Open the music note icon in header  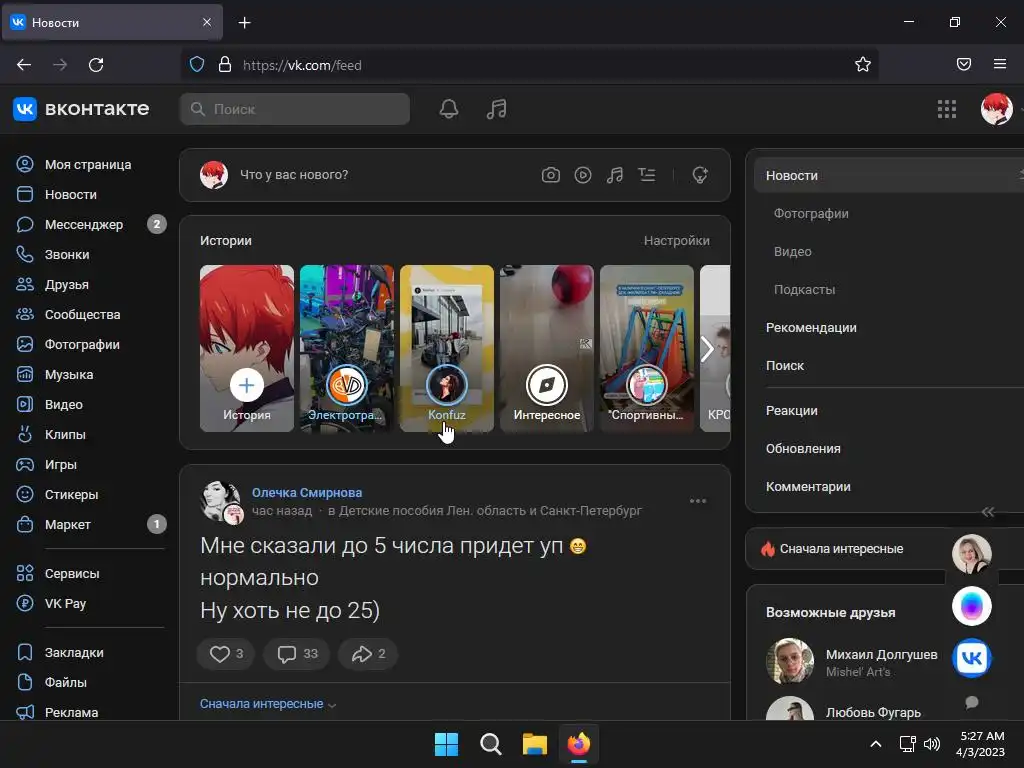click(496, 109)
